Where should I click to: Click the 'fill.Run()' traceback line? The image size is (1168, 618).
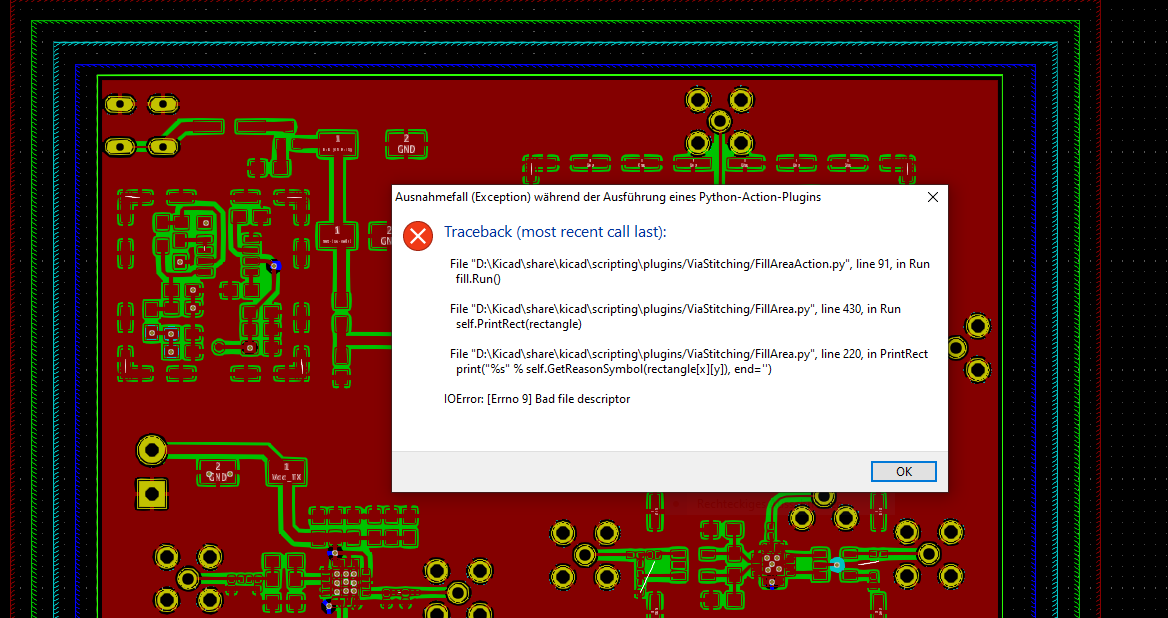click(478, 279)
